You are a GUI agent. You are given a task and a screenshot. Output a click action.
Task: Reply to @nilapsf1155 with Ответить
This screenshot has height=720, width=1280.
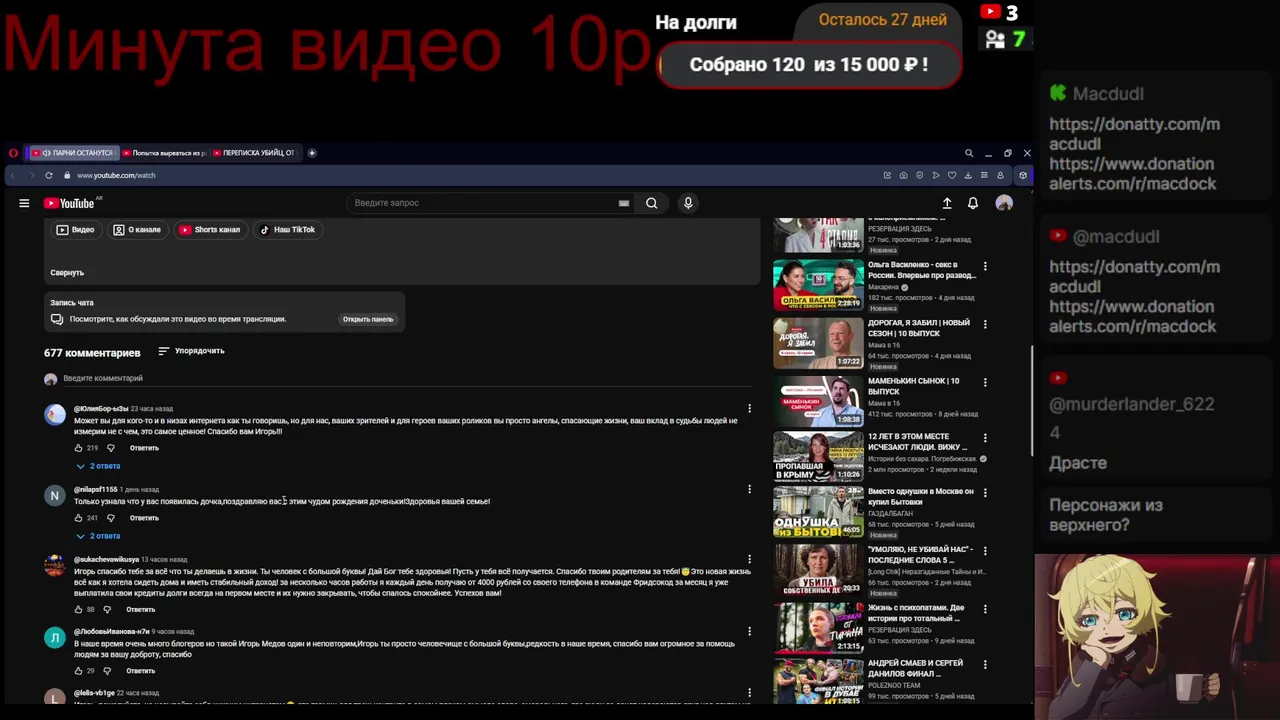pyautogui.click(x=144, y=518)
